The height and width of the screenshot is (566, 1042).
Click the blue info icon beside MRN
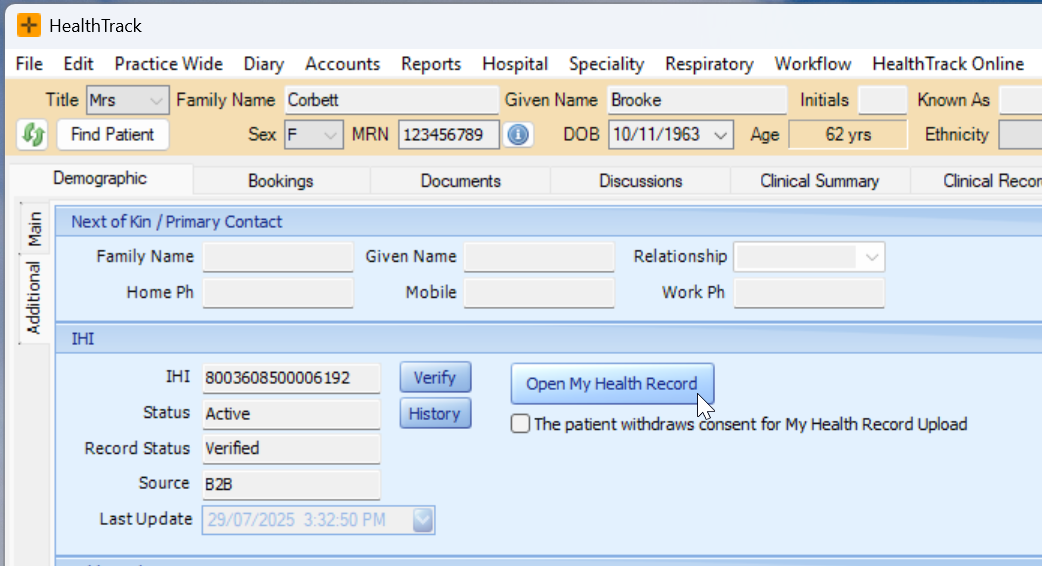[518, 135]
